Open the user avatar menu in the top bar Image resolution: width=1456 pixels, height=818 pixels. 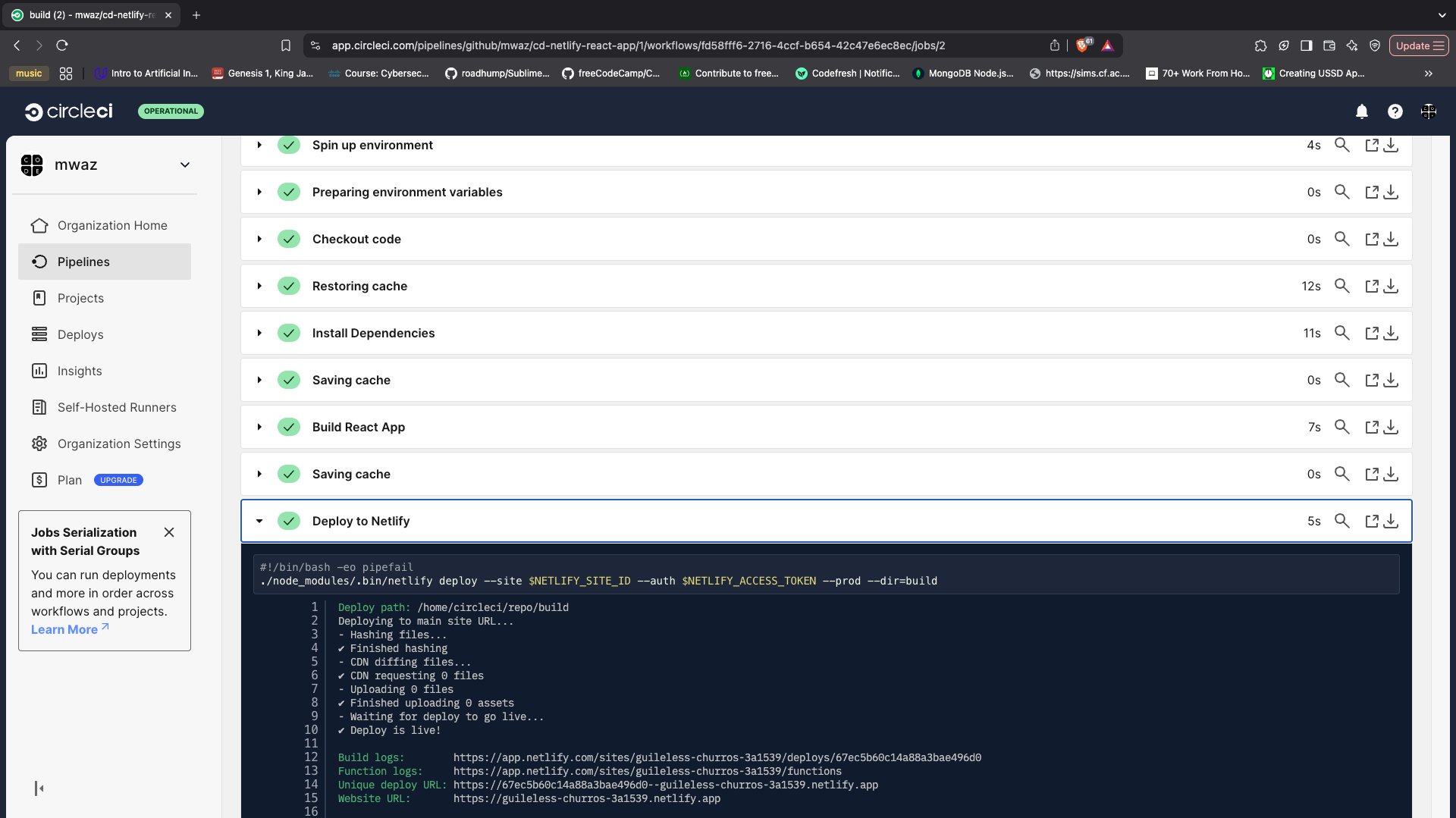1429,111
